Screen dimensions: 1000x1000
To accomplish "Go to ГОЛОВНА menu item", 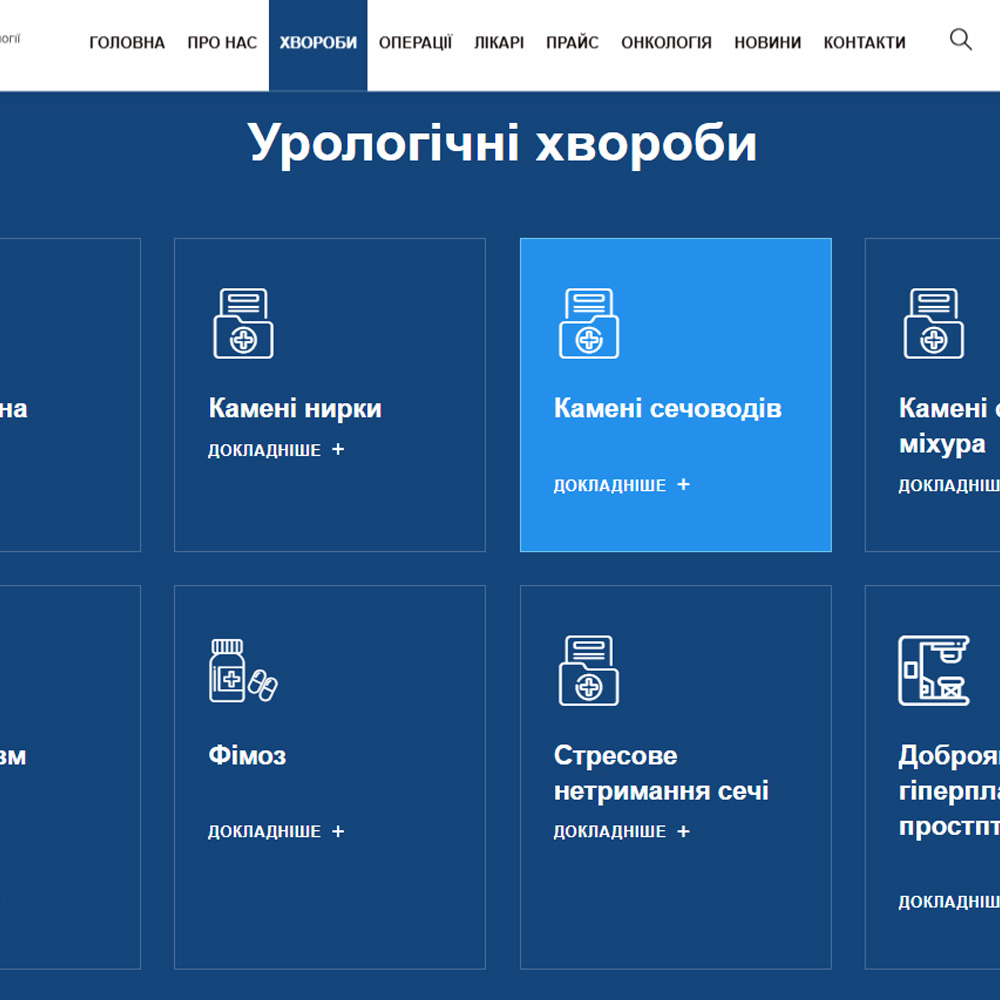I will pos(127,42).
